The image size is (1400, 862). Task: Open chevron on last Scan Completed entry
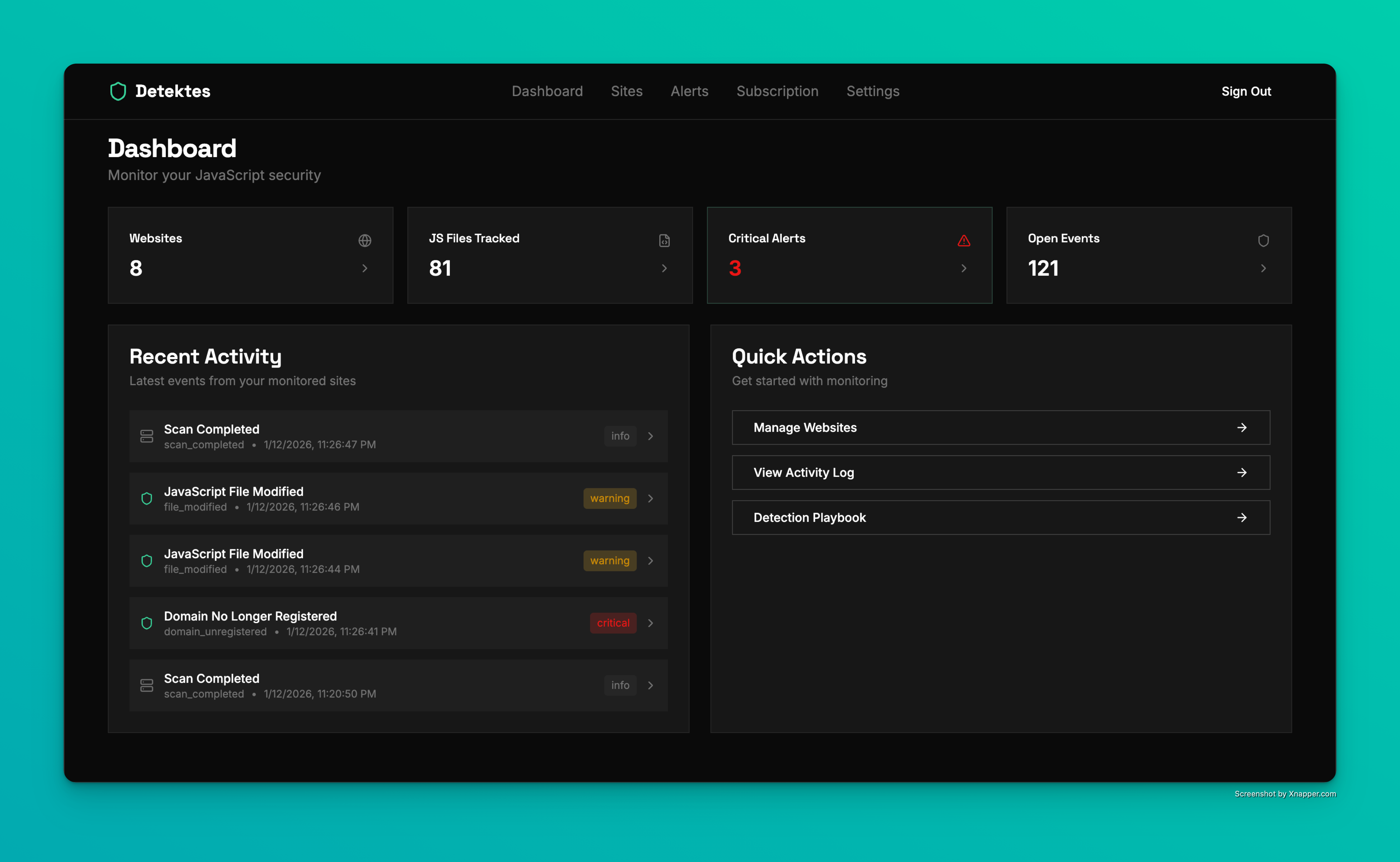tap(651, 685)
